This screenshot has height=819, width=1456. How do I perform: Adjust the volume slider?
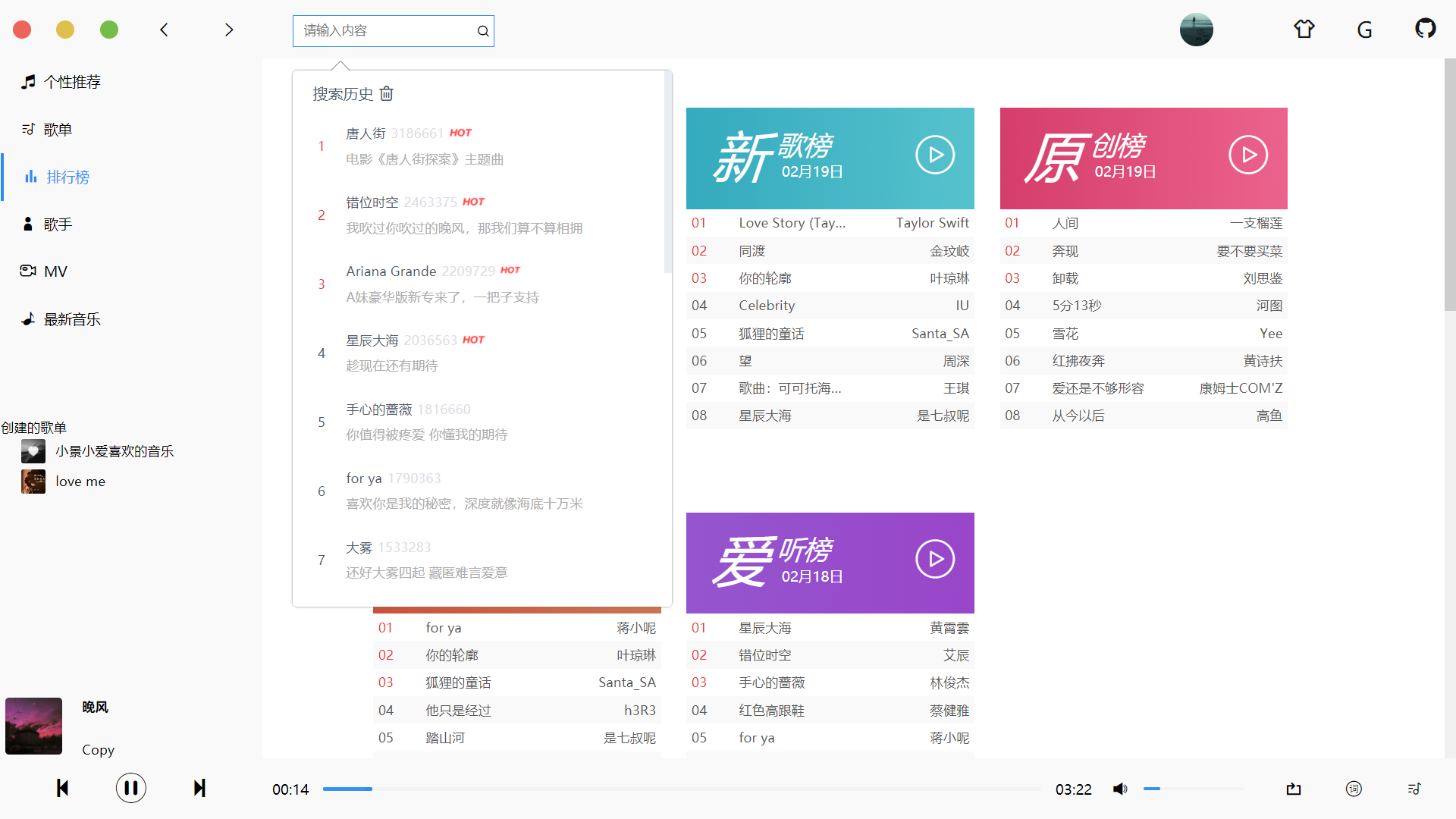(x=1193, y=789)
